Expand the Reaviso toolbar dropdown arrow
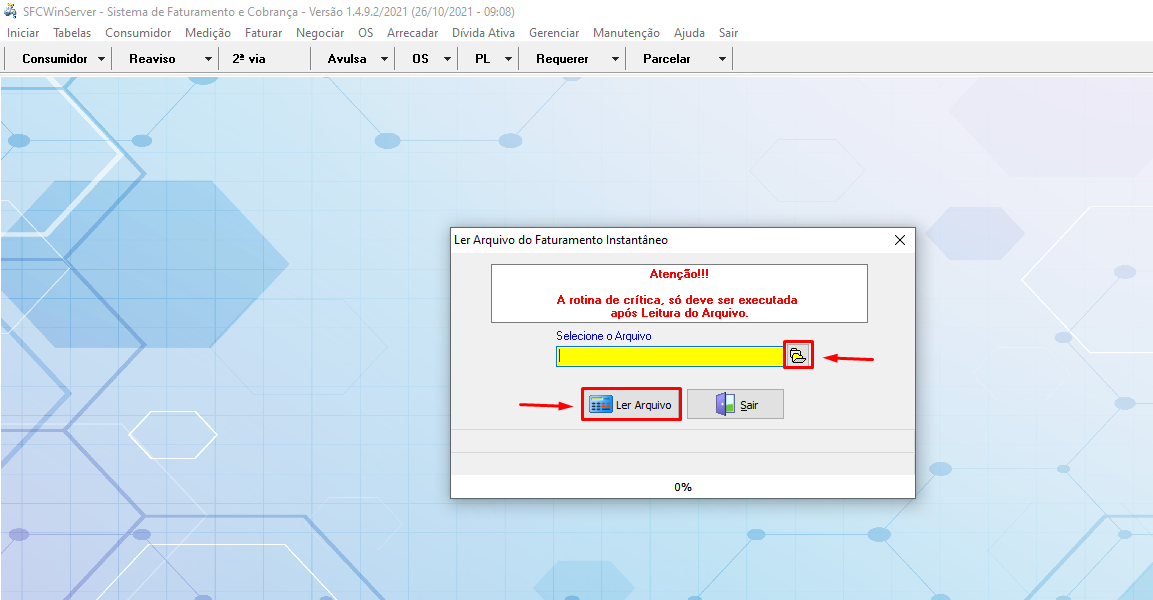Viewport: 1153px width, 600px height. tap(208, 59)
